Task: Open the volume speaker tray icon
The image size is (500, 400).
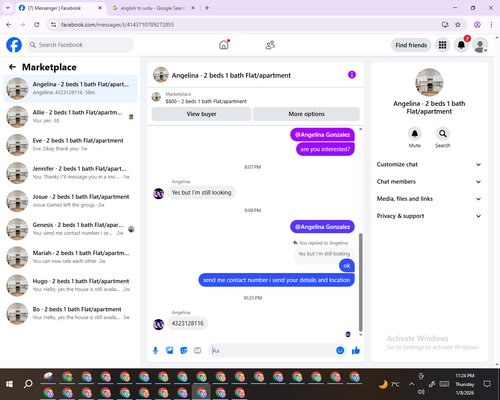Action: 421,392
